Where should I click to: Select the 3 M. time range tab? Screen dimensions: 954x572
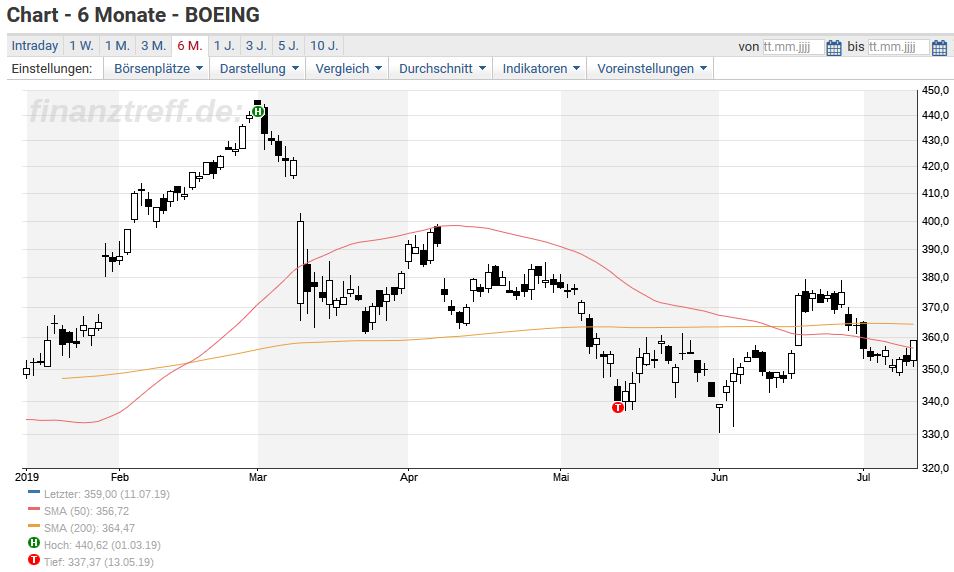coord(153,46)
